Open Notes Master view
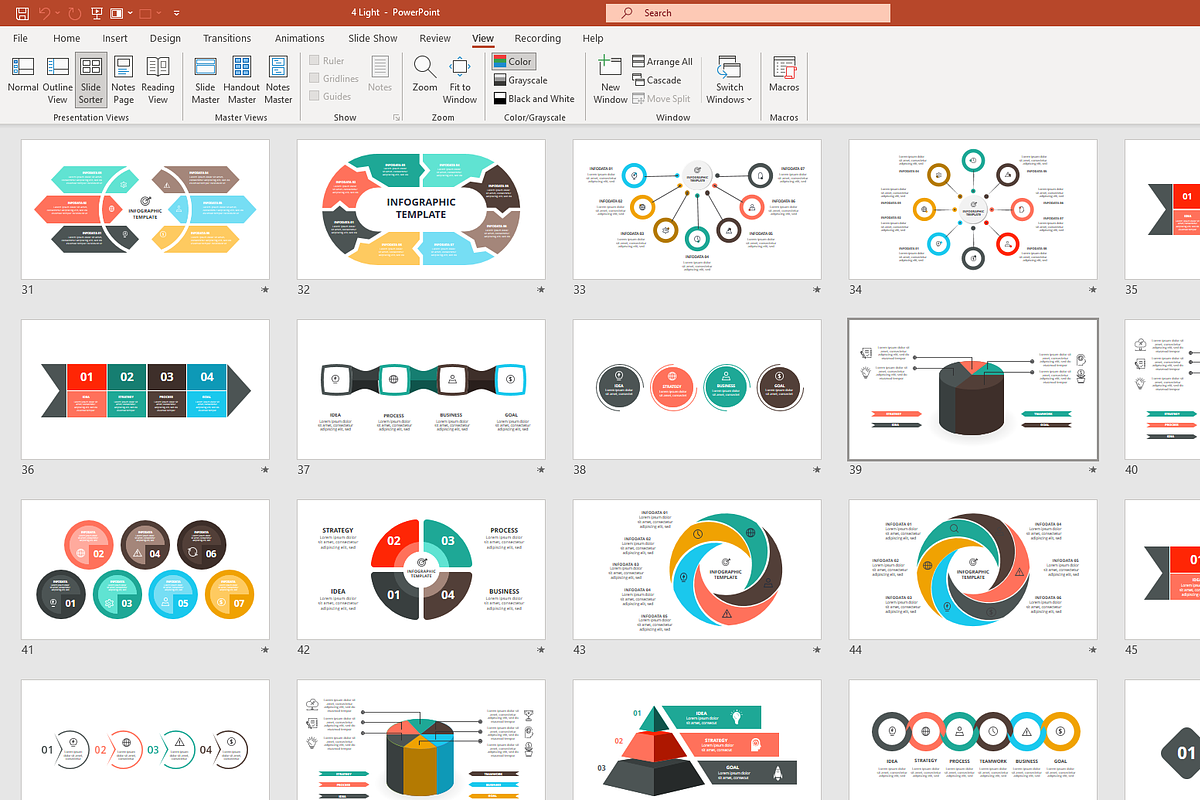Screen dimensions: 1200x800 point(278,80)
